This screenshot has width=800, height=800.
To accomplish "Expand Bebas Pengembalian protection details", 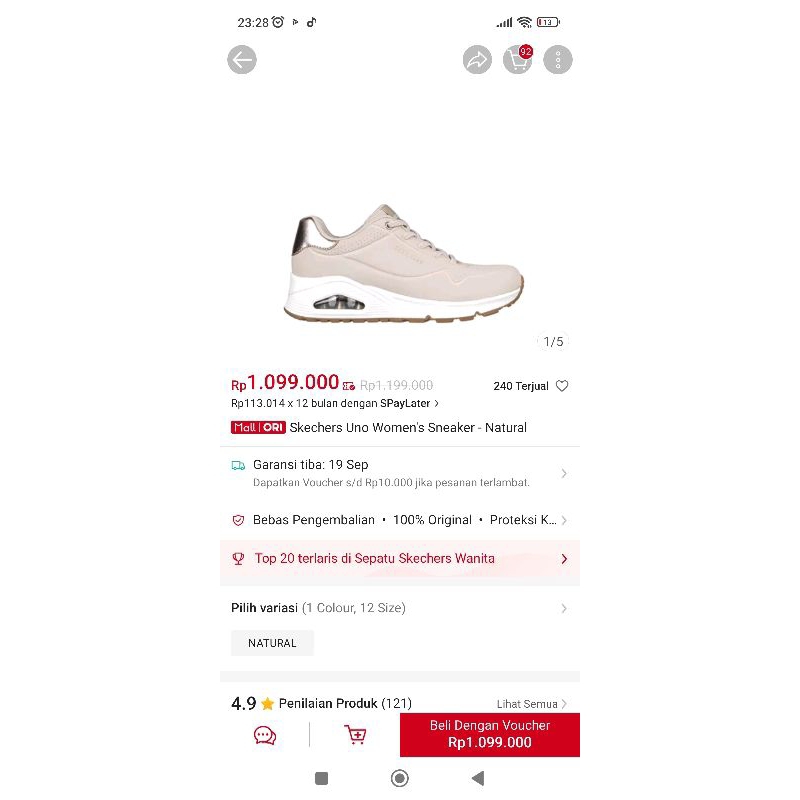I will [x=399, y=520].
